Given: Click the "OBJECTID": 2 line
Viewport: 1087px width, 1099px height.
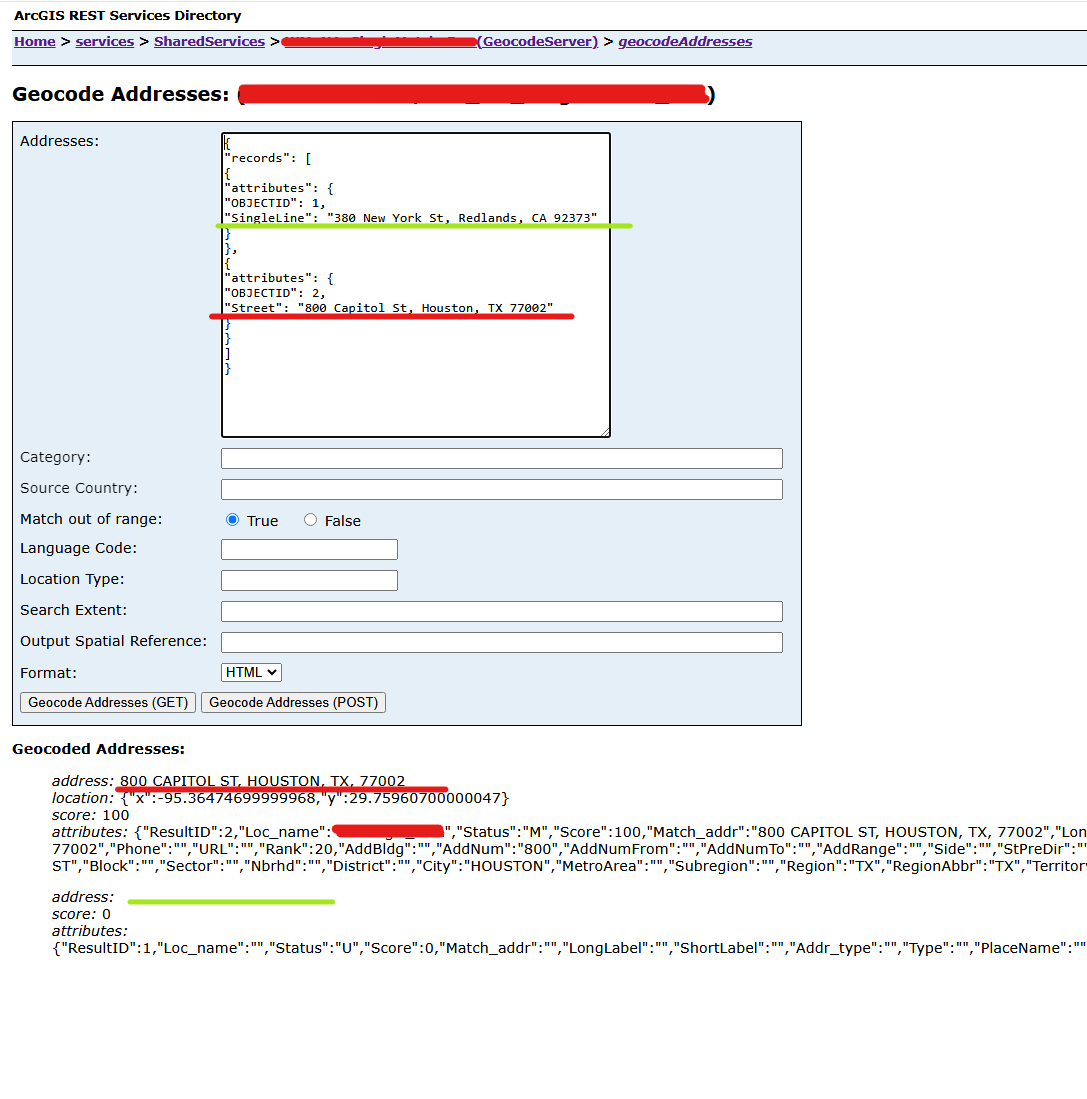Looking at the screenshot, I should [275, 293].
